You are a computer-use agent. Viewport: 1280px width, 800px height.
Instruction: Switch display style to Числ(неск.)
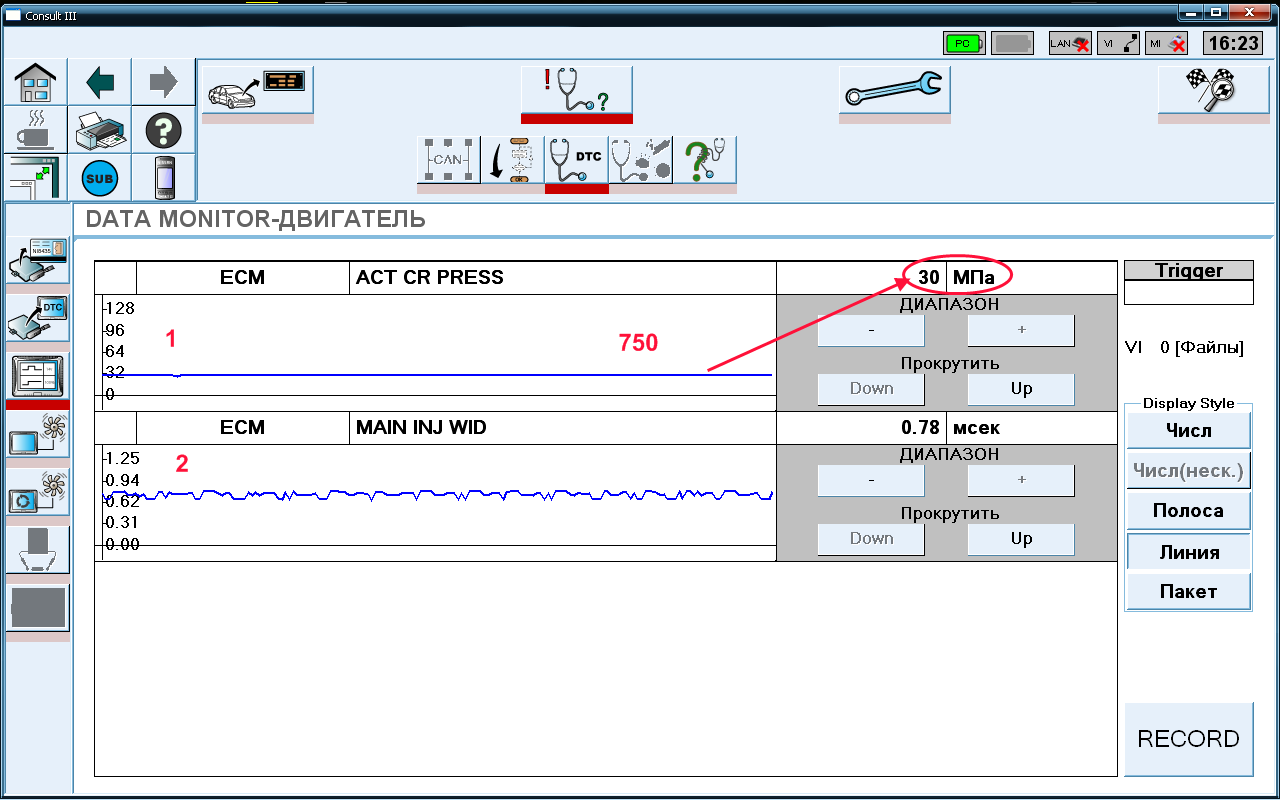tap(1189, 471)
